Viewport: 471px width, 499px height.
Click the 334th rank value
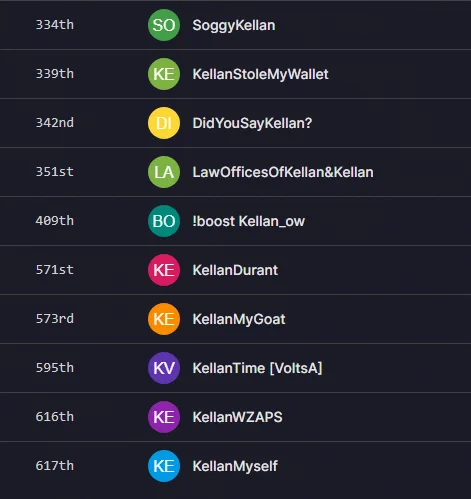55,25
